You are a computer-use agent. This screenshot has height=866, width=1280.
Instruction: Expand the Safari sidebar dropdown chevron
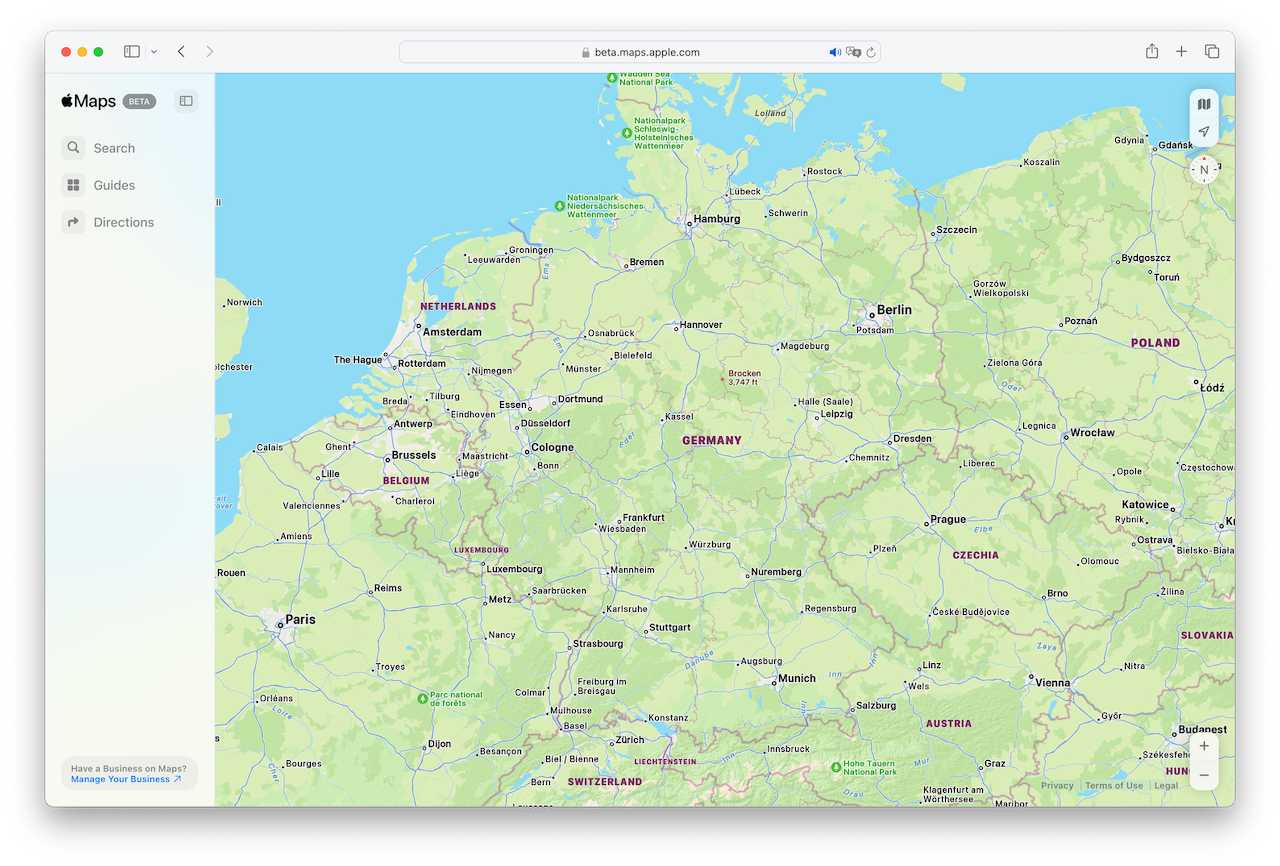[x=154, y=52]
